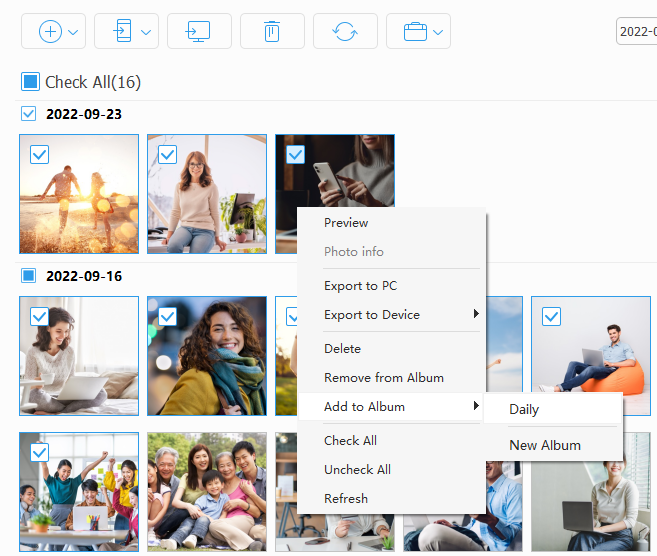Pick the Daily album in the submenu
Screen dimensions: 657x556
(524, 409)
